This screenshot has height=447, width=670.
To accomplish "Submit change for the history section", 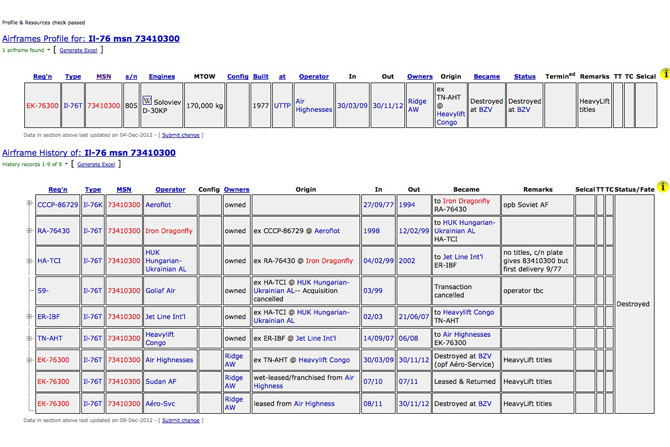I will click(x=181, y=421).
